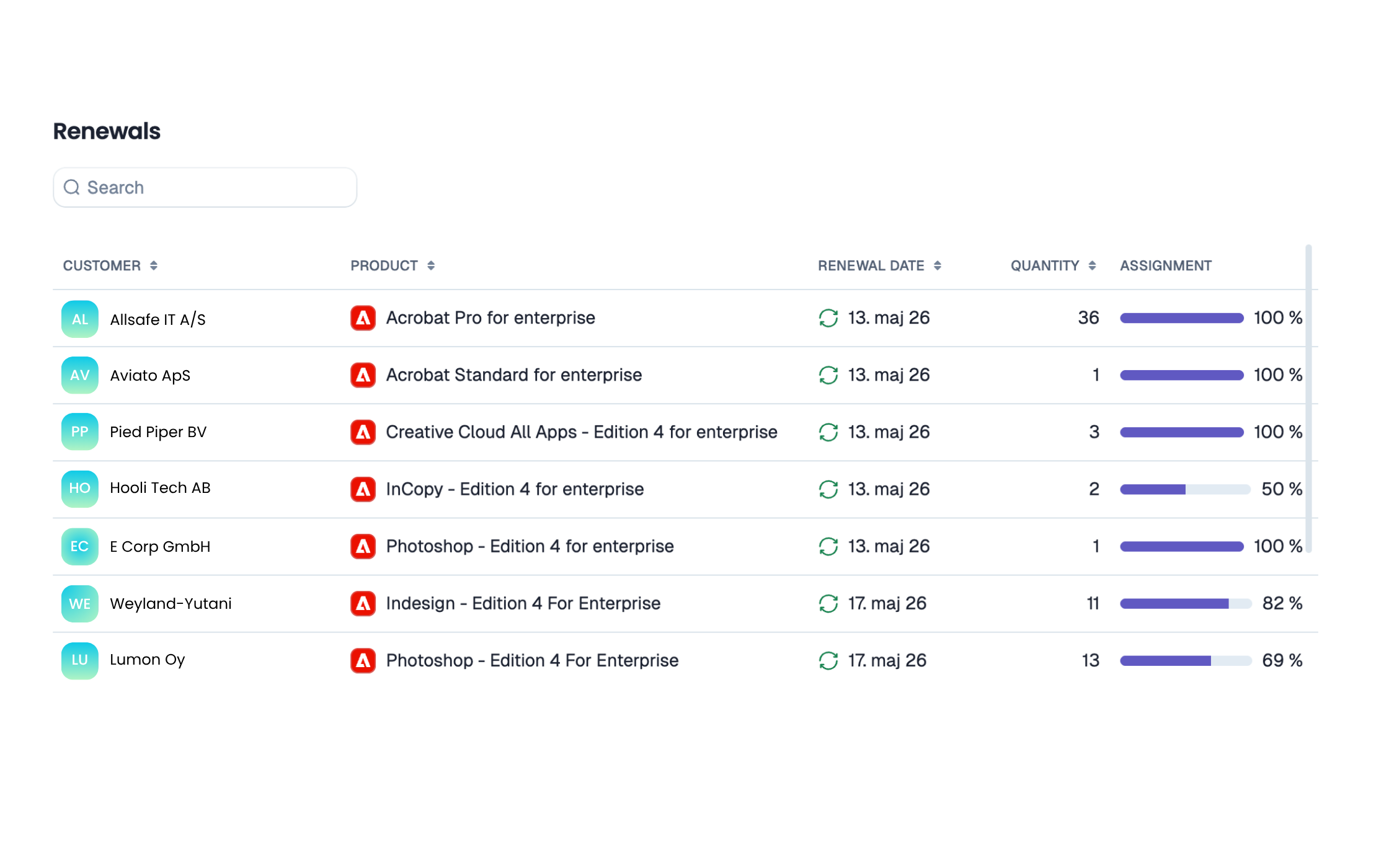
Task: Open the Allsafe IT A/S customer
Action: click(x=158, y=319)
